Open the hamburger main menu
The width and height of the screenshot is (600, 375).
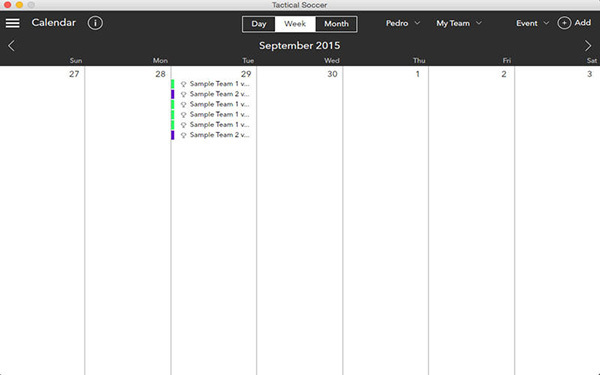tap(13, 23)
